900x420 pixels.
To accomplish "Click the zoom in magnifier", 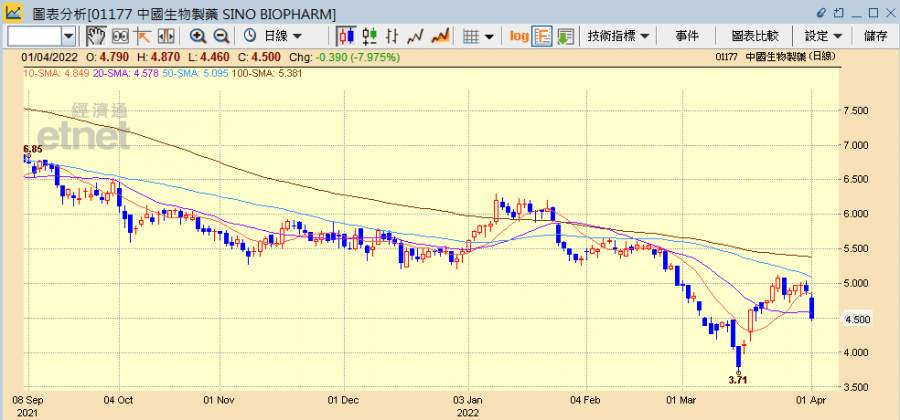I will [x=198, y=36].
